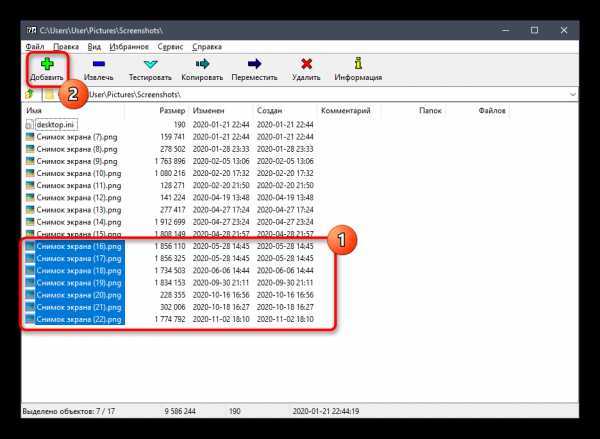Click the Комментарий column header
600x439 pixels.
click(346, 111)
